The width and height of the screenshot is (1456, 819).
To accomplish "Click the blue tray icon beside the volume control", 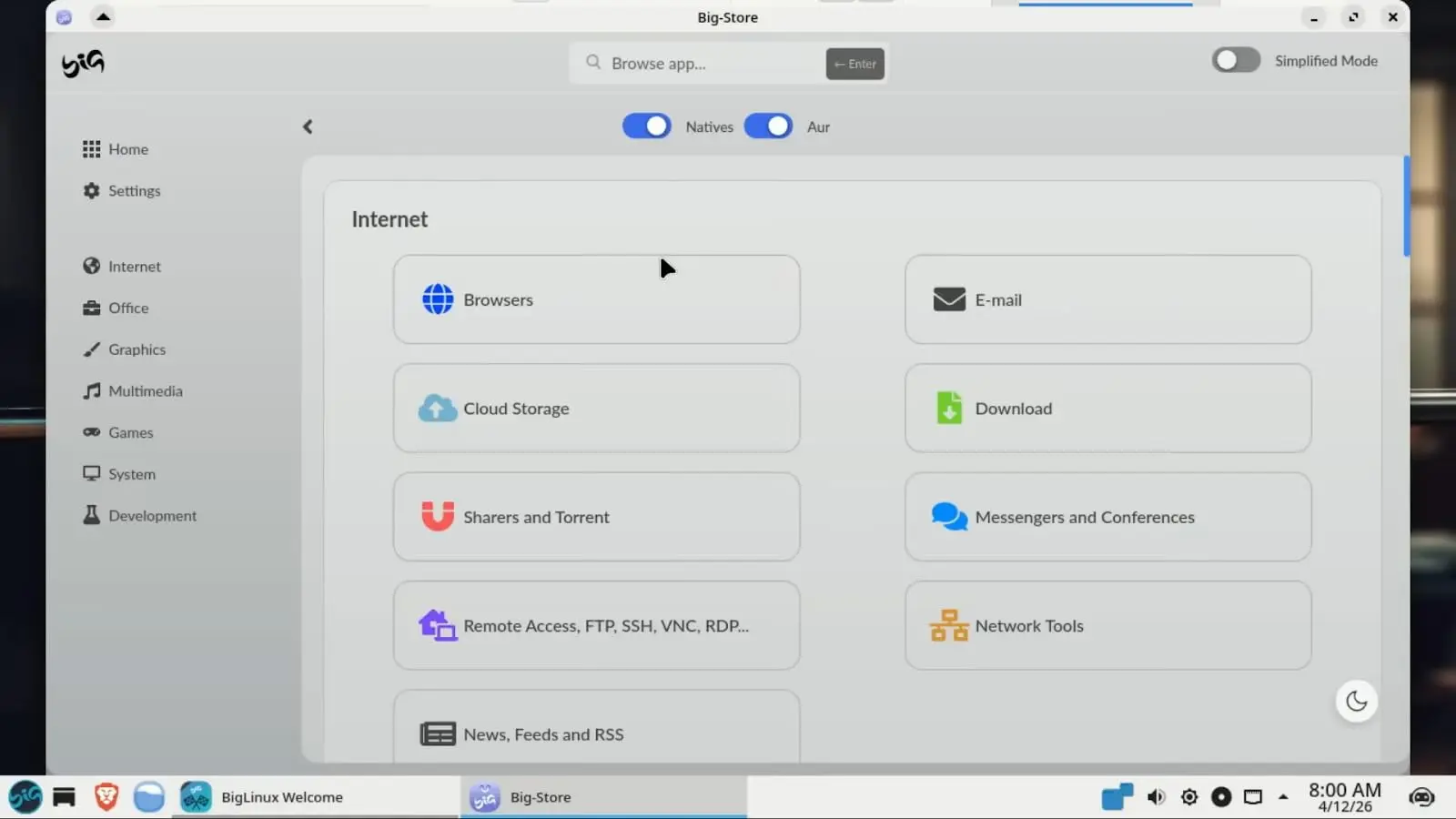I will 1117,796.
